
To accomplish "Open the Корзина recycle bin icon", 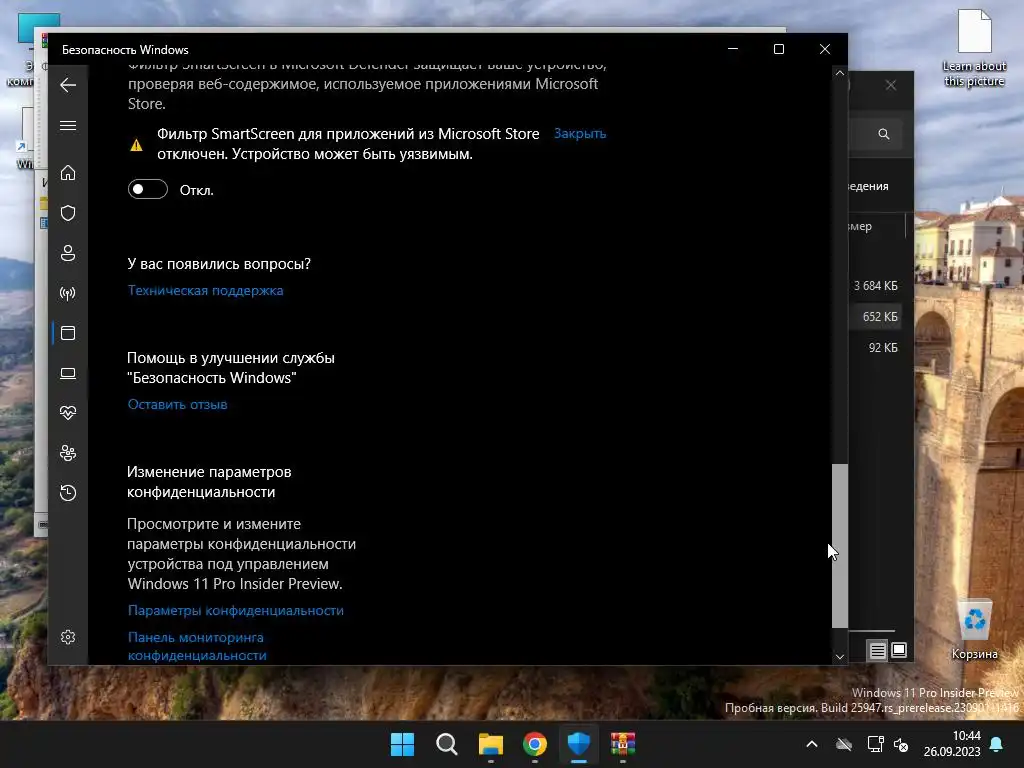I will (974, 630).
